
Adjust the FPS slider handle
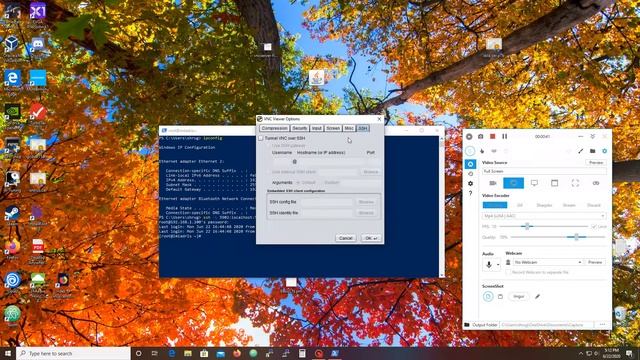click(x=527, y=226)
